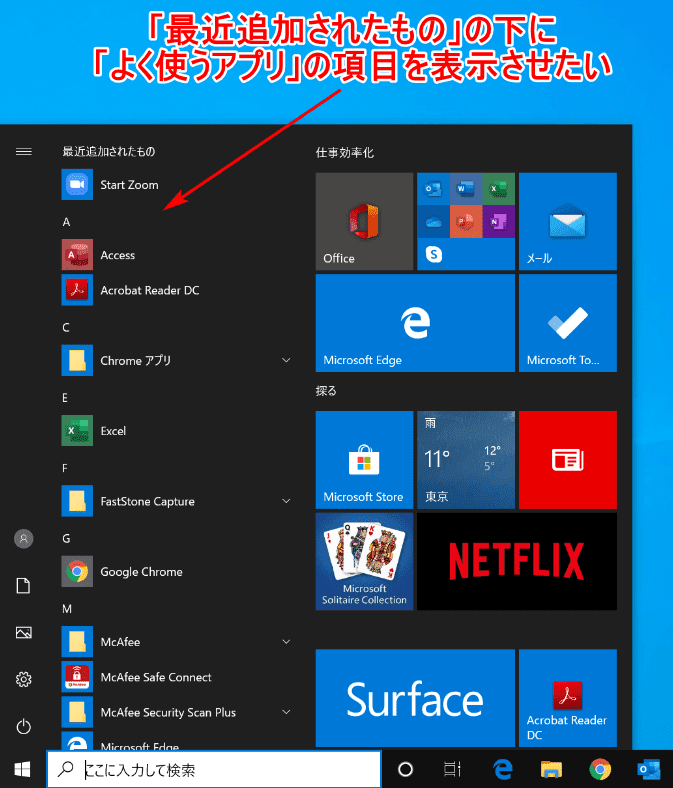Click the letter M section header
This screenshot has height=788, width=673.
[67, 609]
